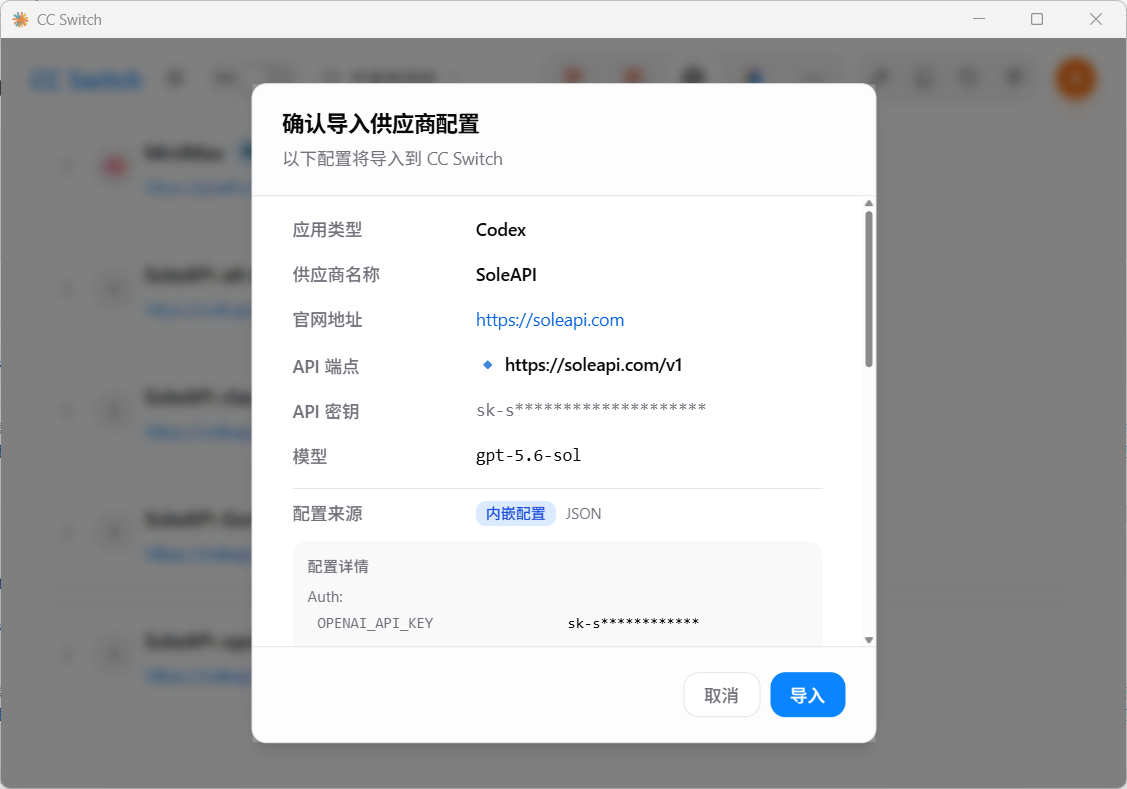This screenshot has width=1127, height=789.
Task: Click the scrollbar up arrow
Action: pyautogui.click(x=868, y=203)
